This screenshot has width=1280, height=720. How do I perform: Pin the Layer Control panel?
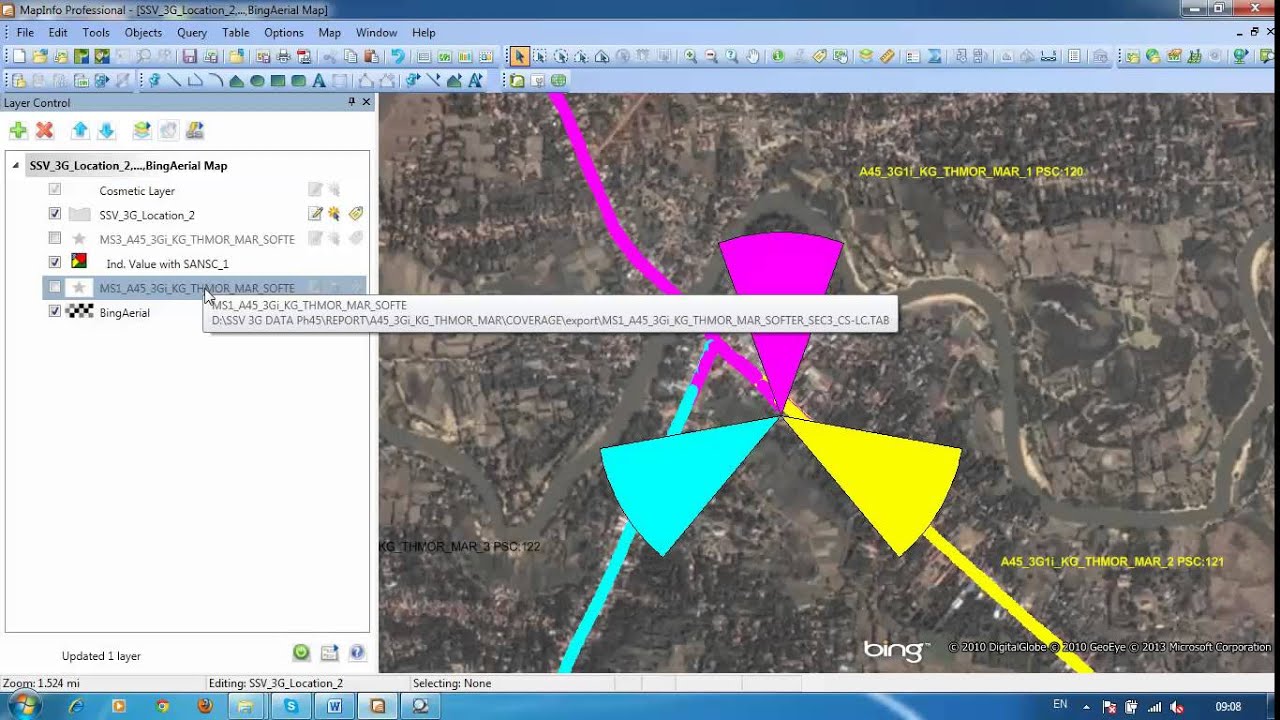(x=351, y=102)
